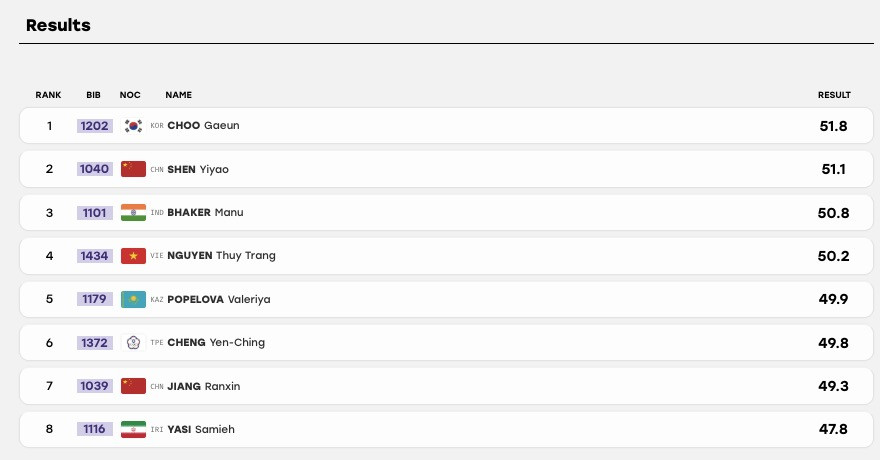The image size is (880, 460).
Task: Click the Vietnam flag icon
Action: [133, 256]
